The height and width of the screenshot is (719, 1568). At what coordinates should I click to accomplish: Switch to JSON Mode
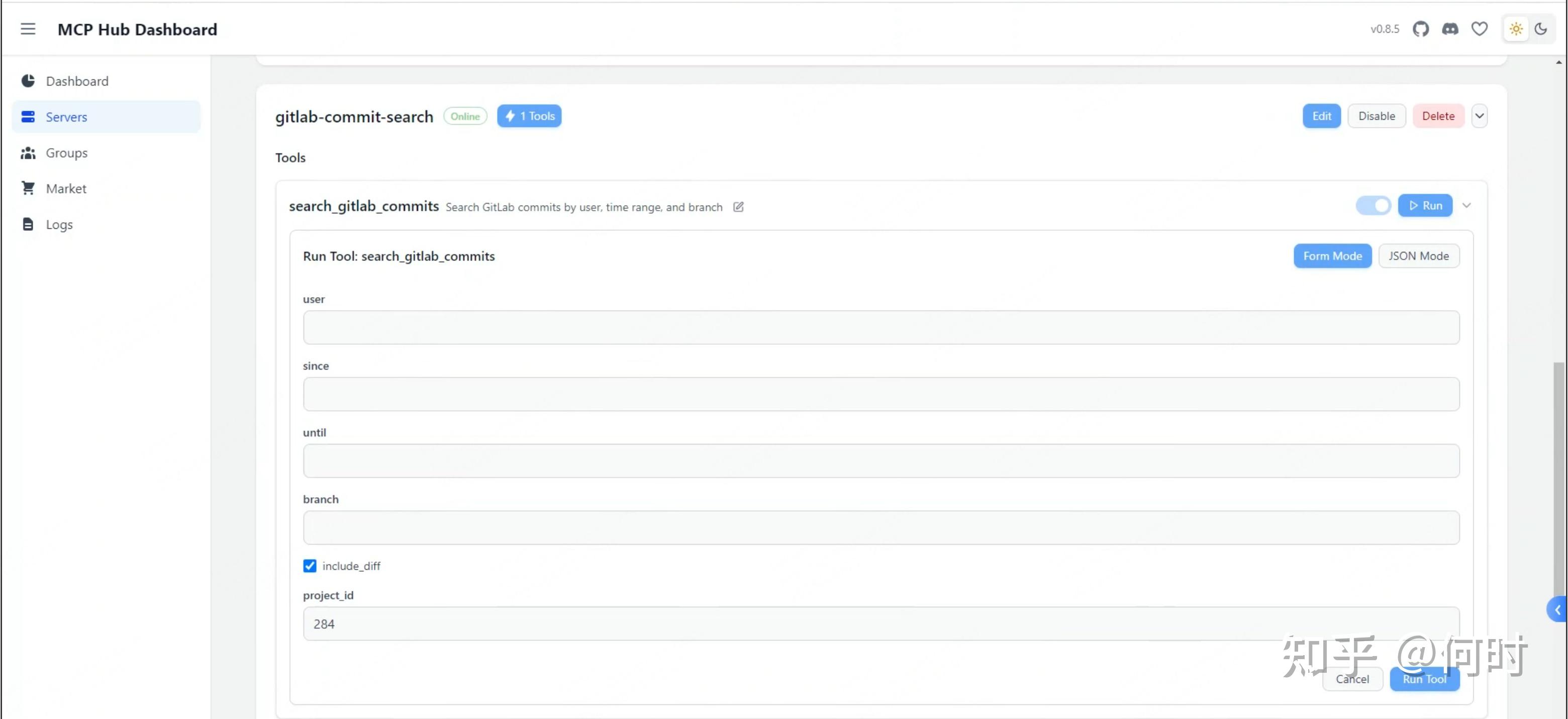click(1418, 256)
